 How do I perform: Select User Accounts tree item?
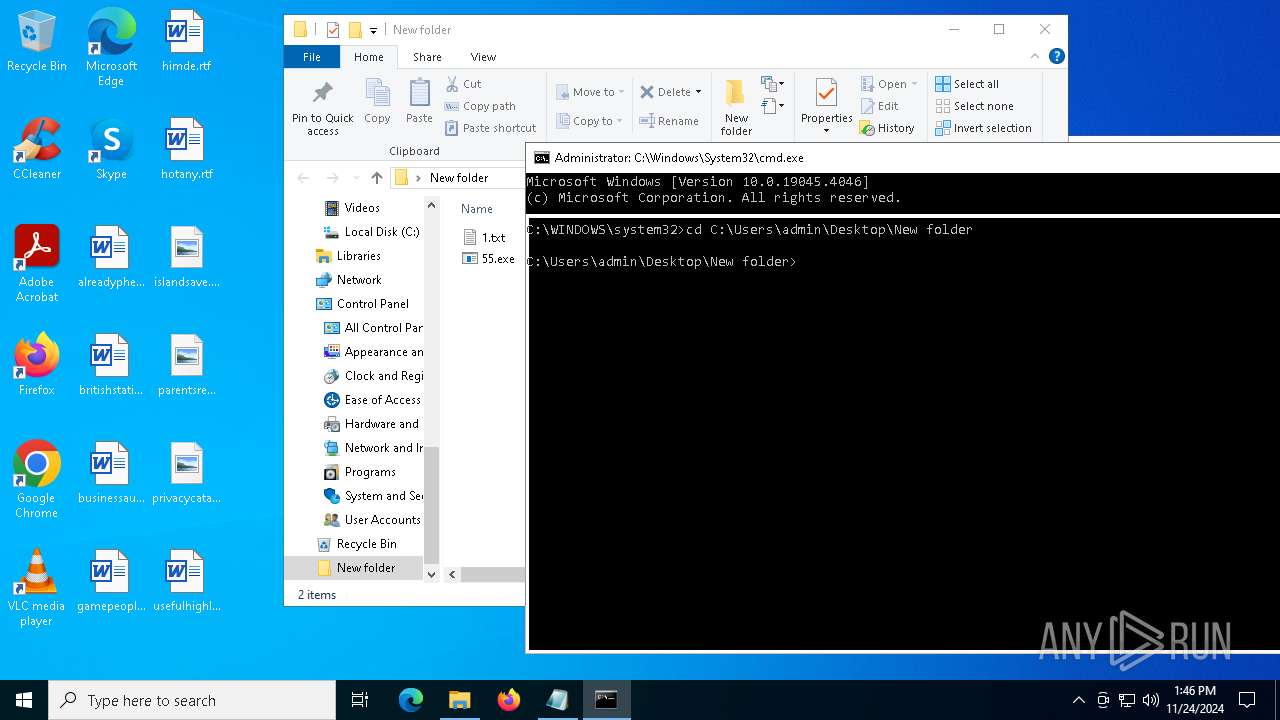[374, 520]
